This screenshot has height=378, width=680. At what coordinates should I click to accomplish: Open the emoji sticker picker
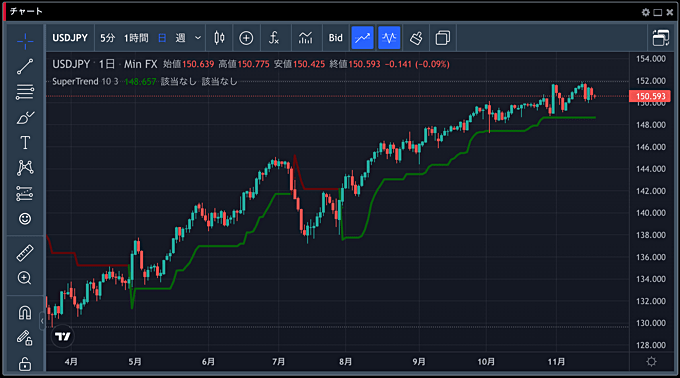pyautogui.click(x=25, y=218)
